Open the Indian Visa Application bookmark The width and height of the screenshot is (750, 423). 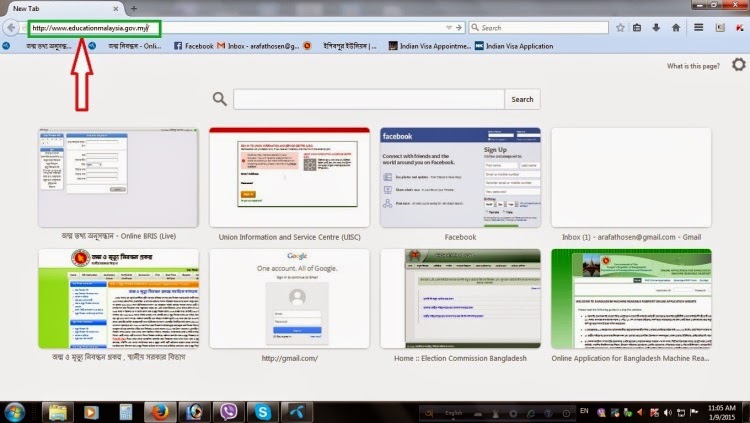[514, 46]
